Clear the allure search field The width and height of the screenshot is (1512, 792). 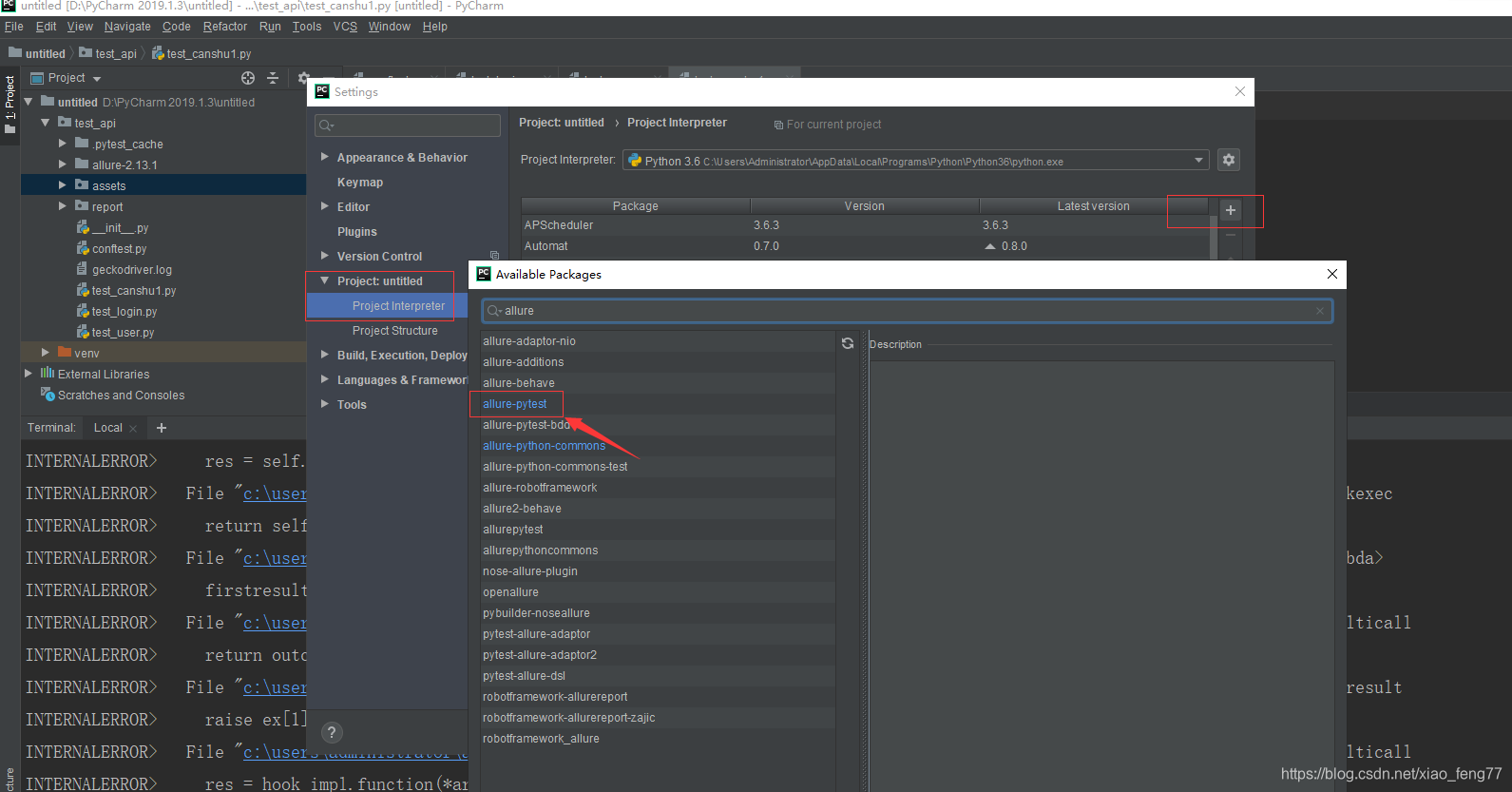click(1320, 311)
